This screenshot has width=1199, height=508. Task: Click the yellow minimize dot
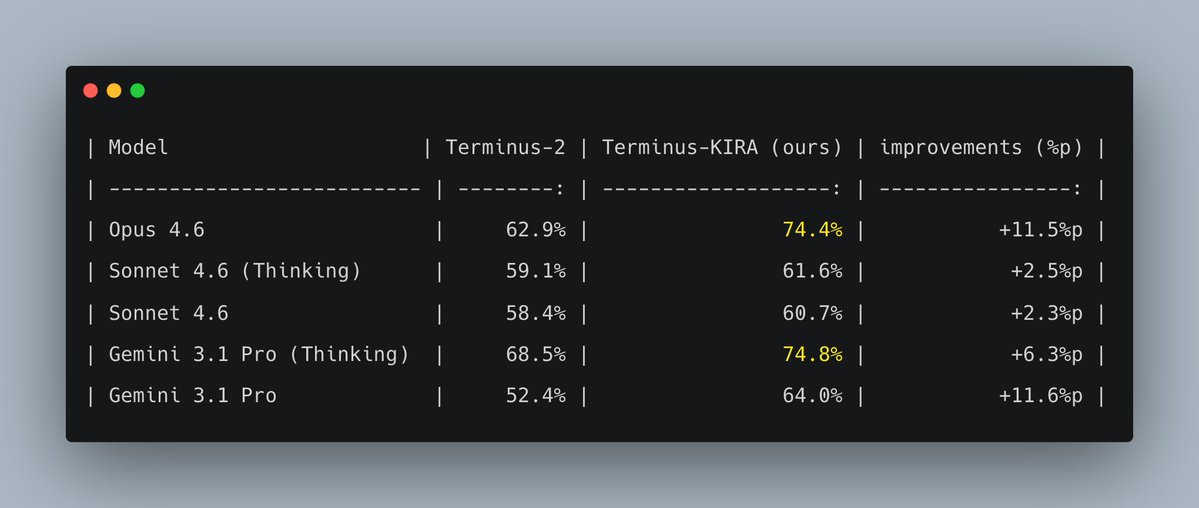click(x=114, y=91)
